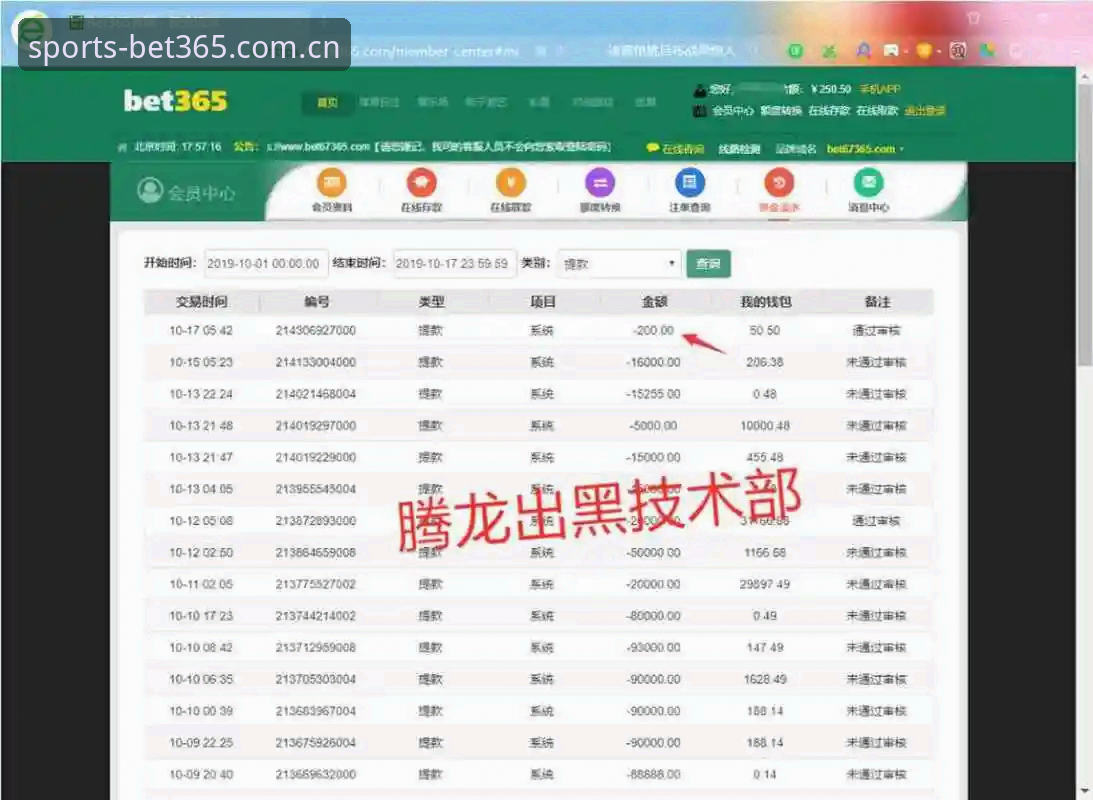Open 手机APP link in header
1093x800 pixels.
(880, 89)
